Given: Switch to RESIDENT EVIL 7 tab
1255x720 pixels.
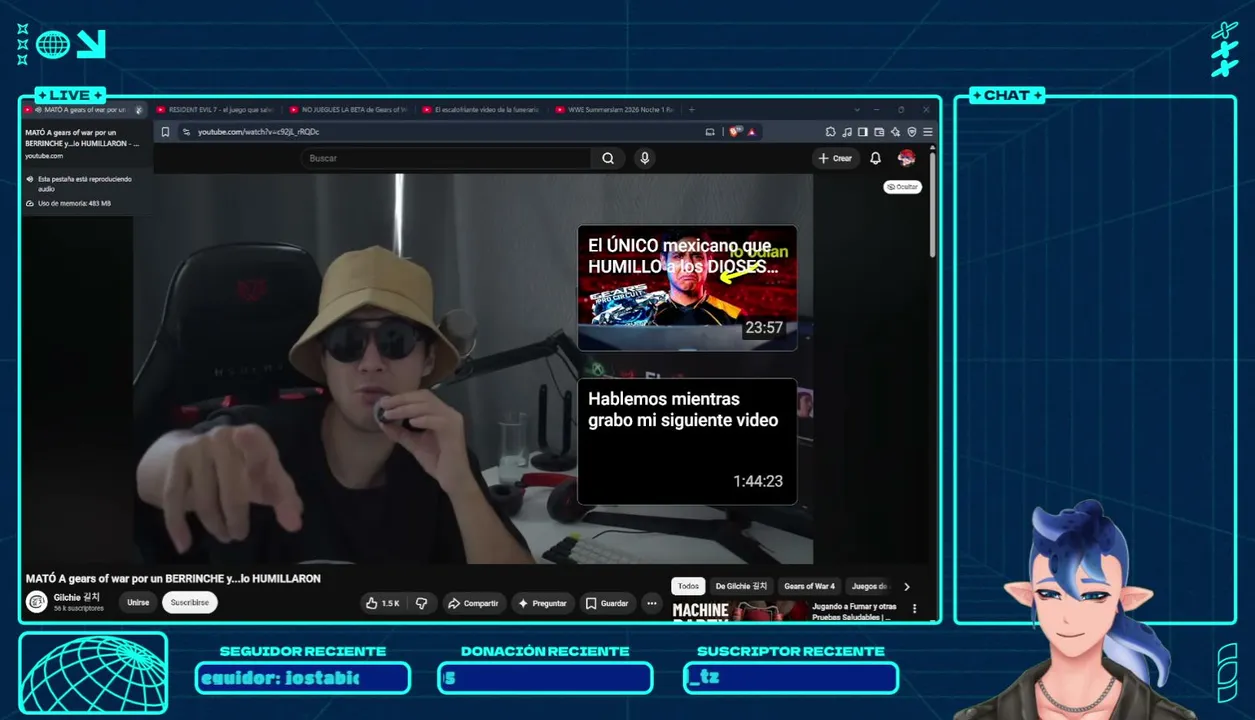Looking at the screenshot, I should [x=217, y=109].
